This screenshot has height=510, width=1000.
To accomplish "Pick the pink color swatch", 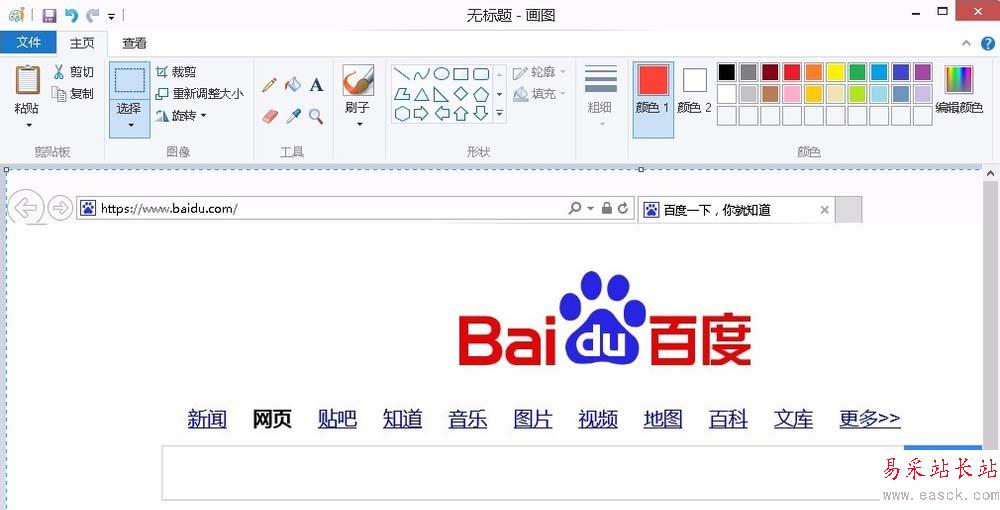I will click(x=792, y=94).
